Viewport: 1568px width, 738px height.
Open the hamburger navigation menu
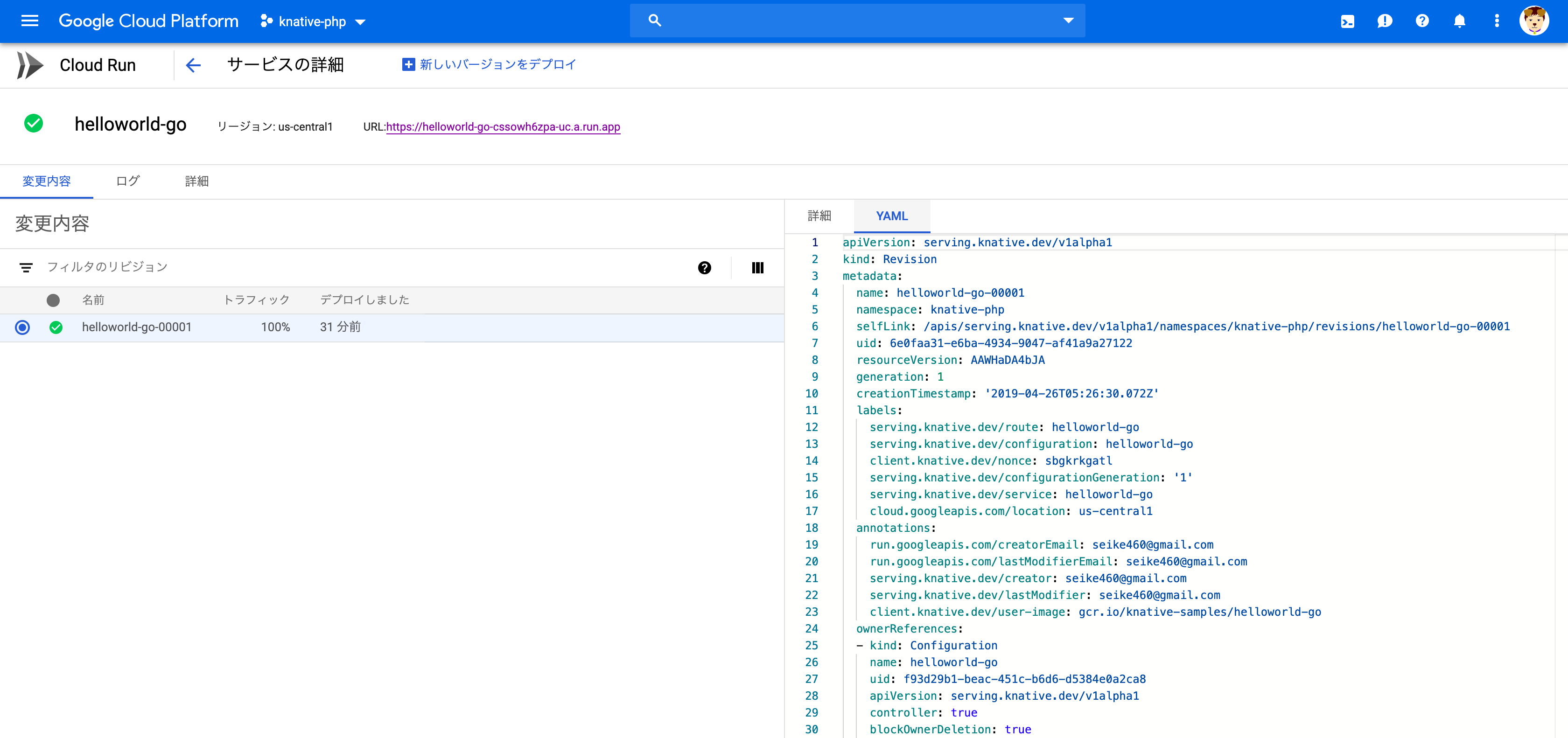coord(29,21)
